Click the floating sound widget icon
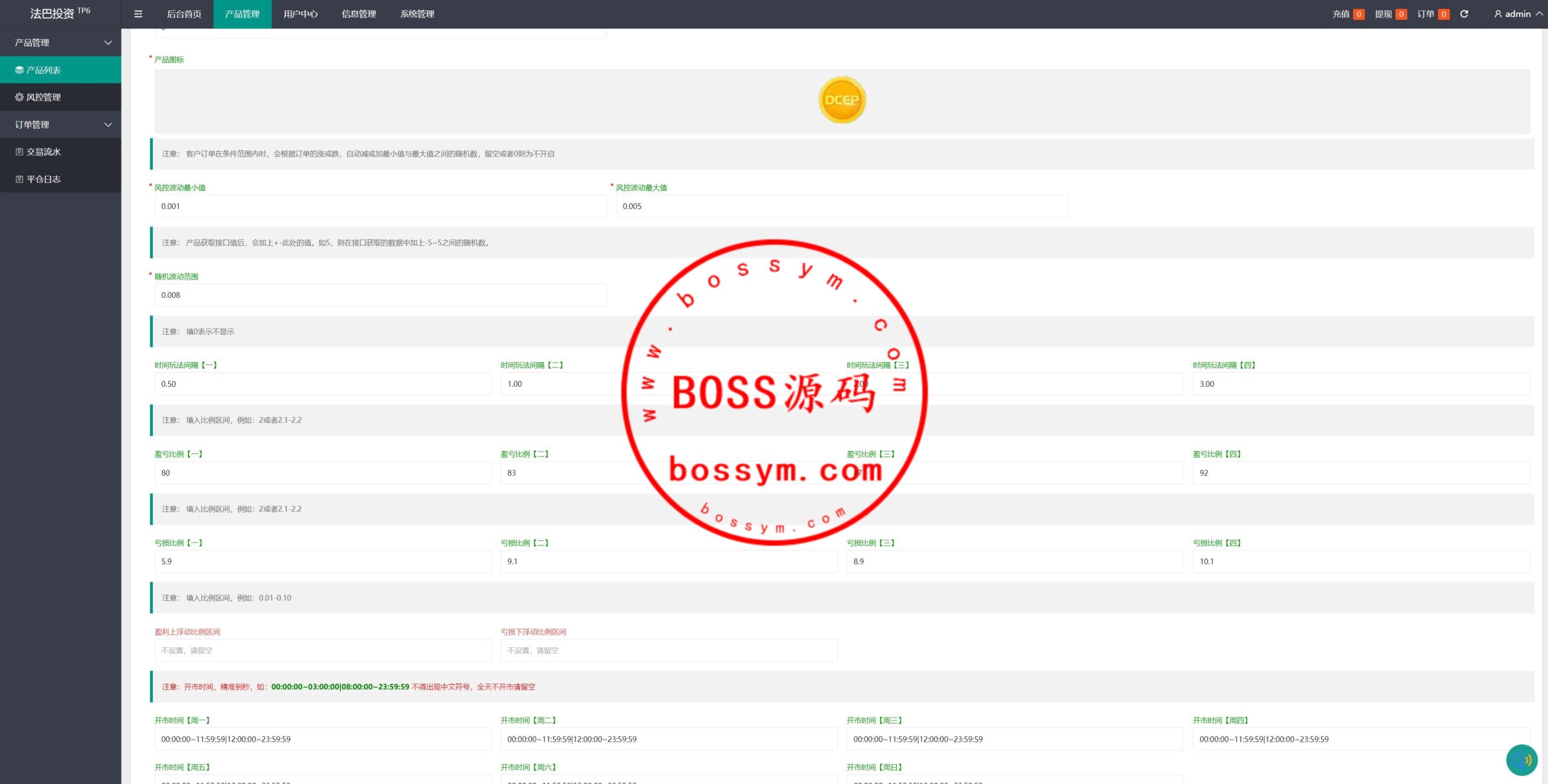Viewport: 1548px width, 784px height. pyautogui.click(x=1521, y=760)
